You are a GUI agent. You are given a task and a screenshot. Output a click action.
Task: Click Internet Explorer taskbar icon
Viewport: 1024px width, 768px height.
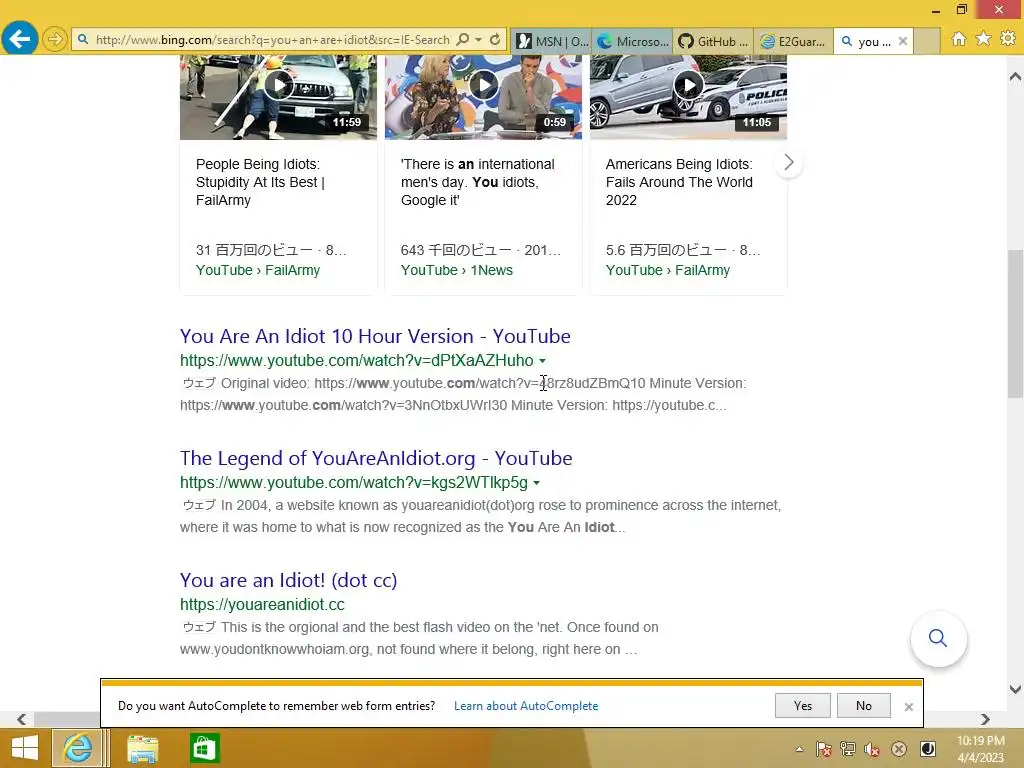(x=78, y=748)
